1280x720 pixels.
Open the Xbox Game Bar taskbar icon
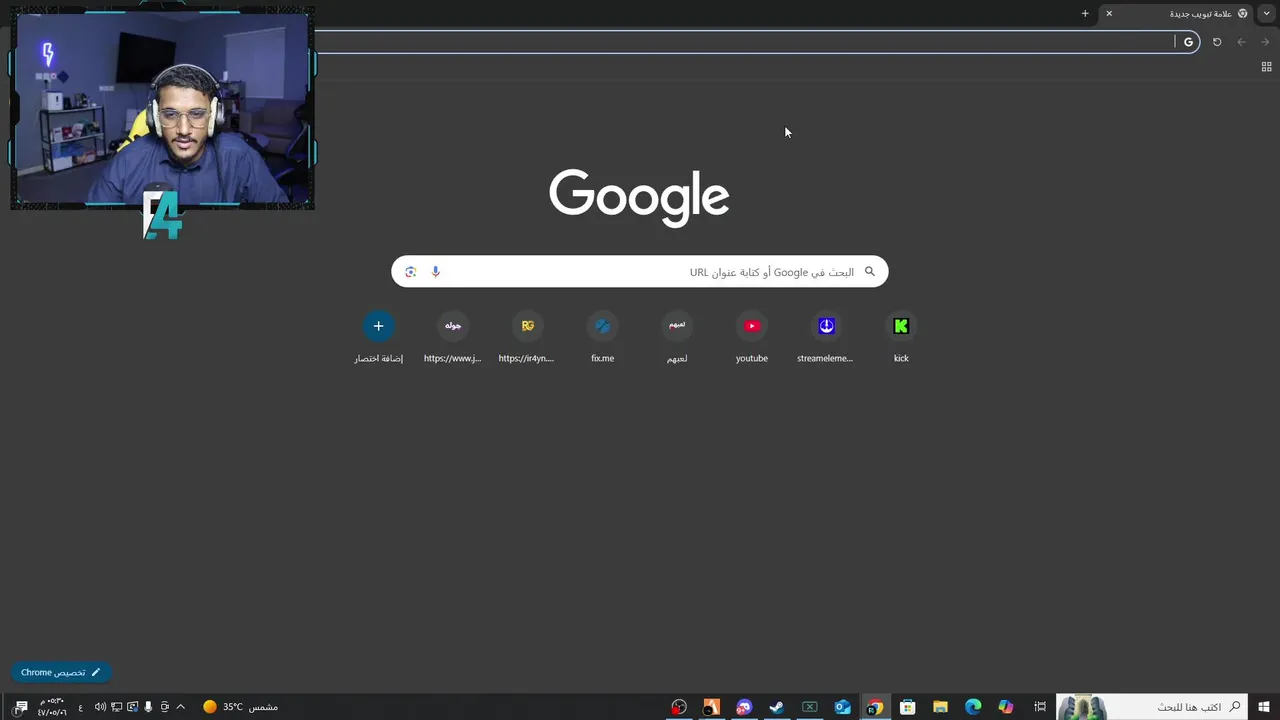(x=809, y=707)
